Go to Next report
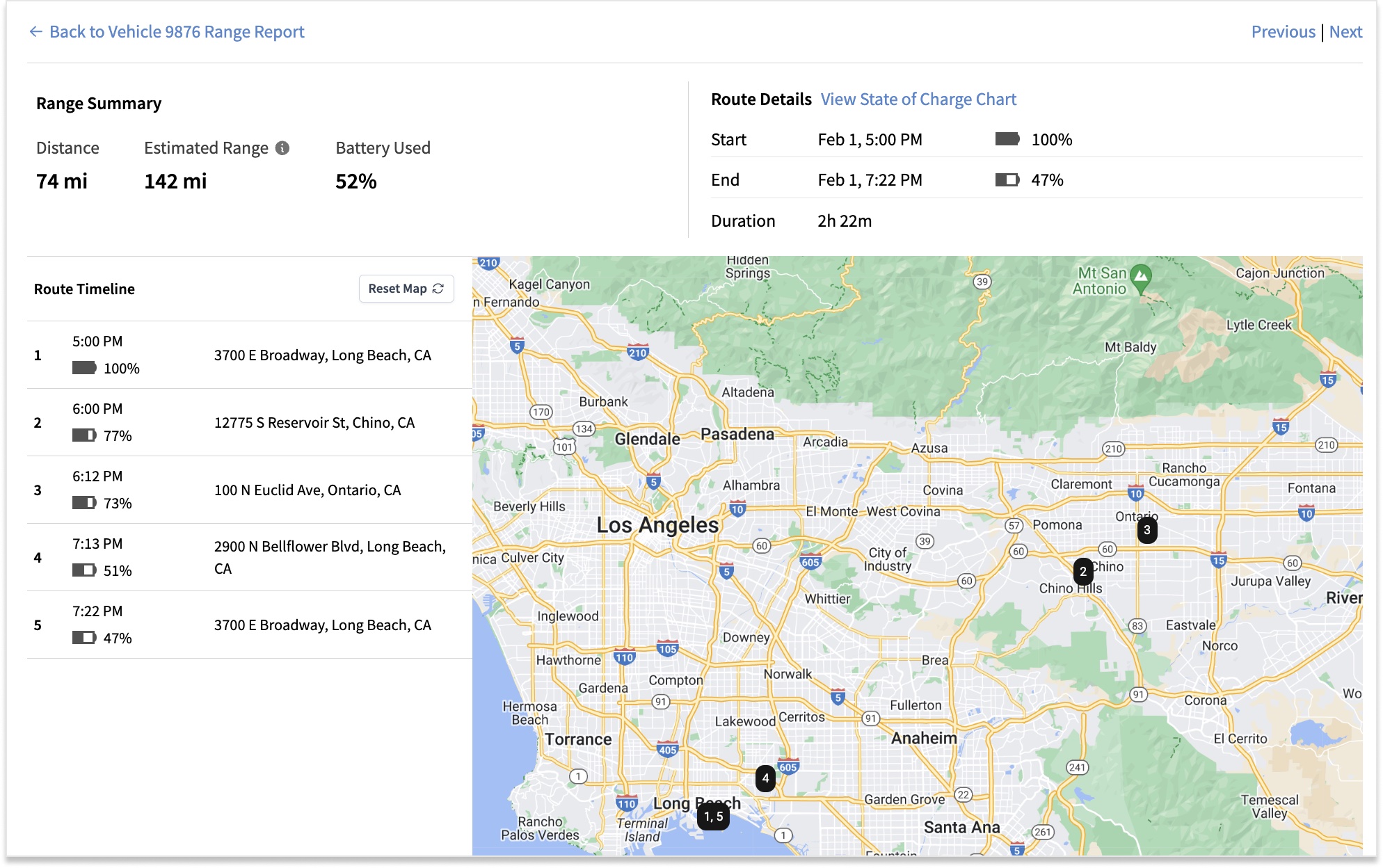The width and height of the screenshot is (1383, 868). click(1345, 32)
